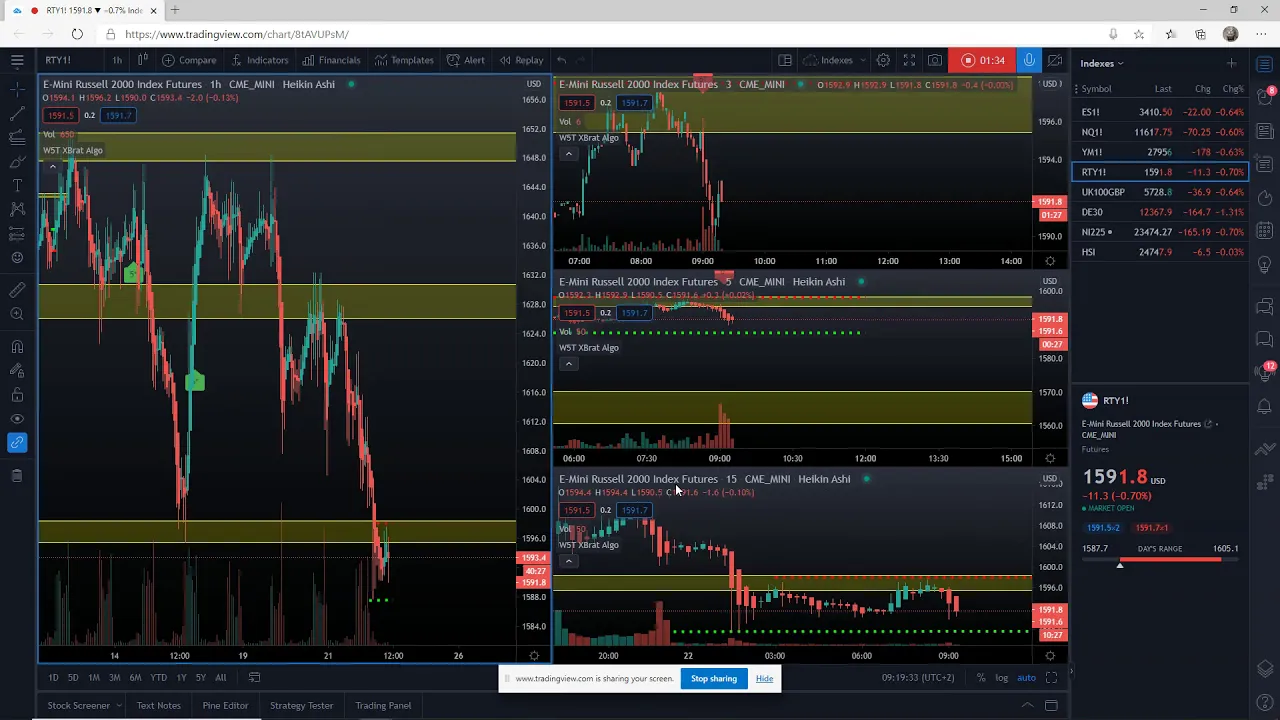Toggle the auto scale button
The height and width of the screenshot is (720, 1280).
point(1026,678)
